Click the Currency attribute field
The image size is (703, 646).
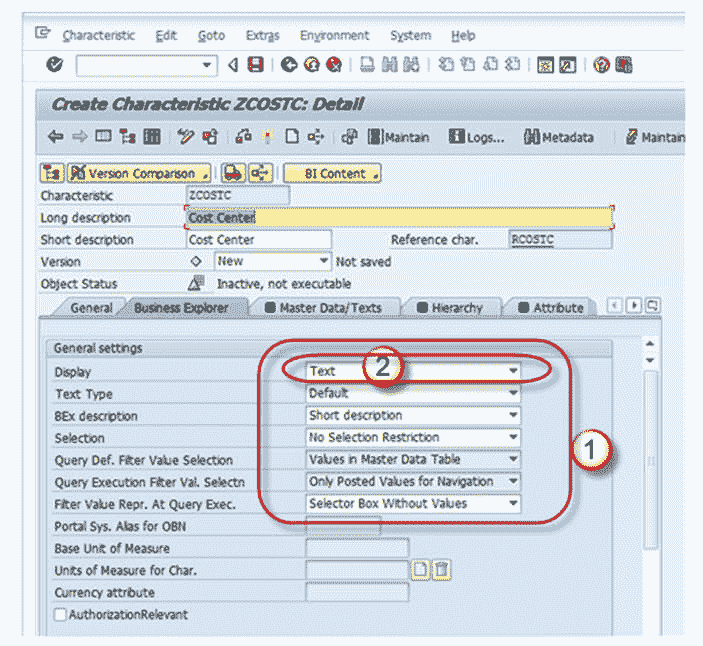point(357,592)
